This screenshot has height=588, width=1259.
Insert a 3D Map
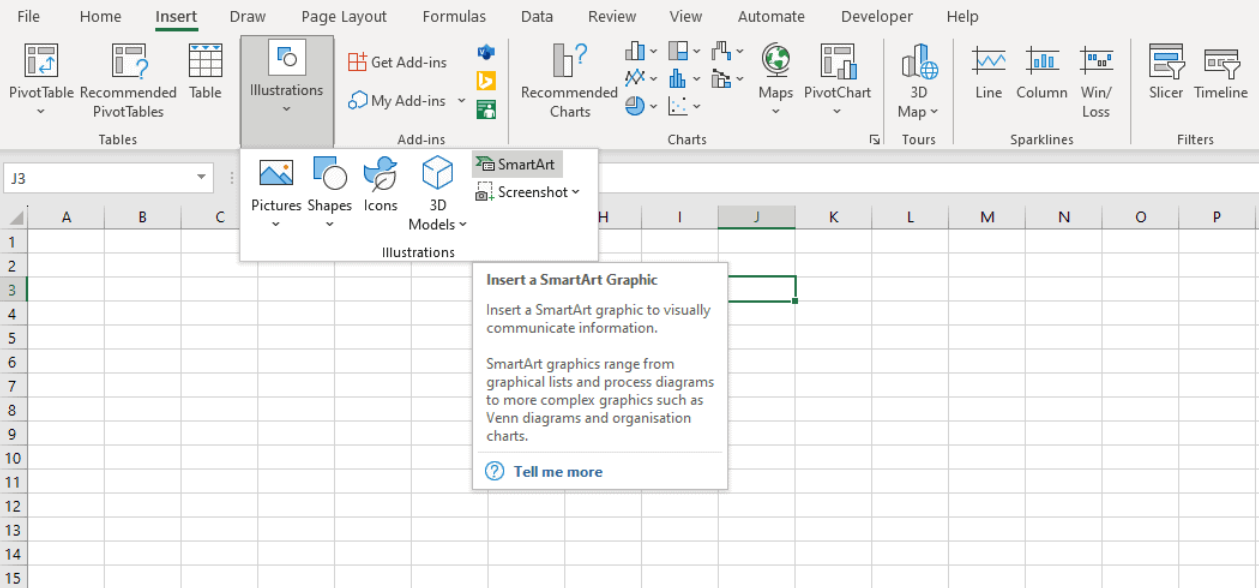click(x=917, y=80)
